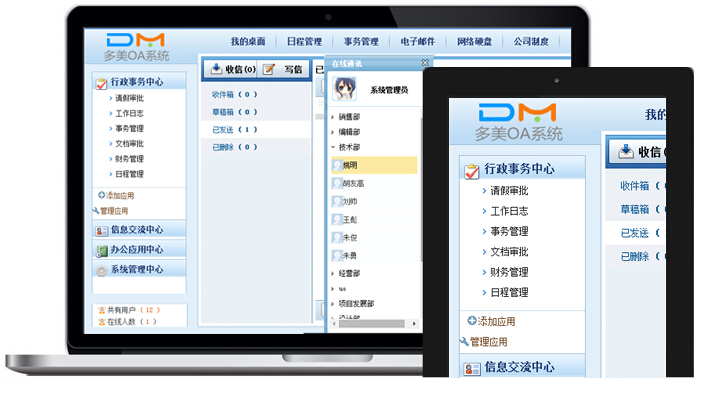Open 网络硬盘 in top navigation
This screenshot has width=702, height=397.
click(x=474, y=42)
